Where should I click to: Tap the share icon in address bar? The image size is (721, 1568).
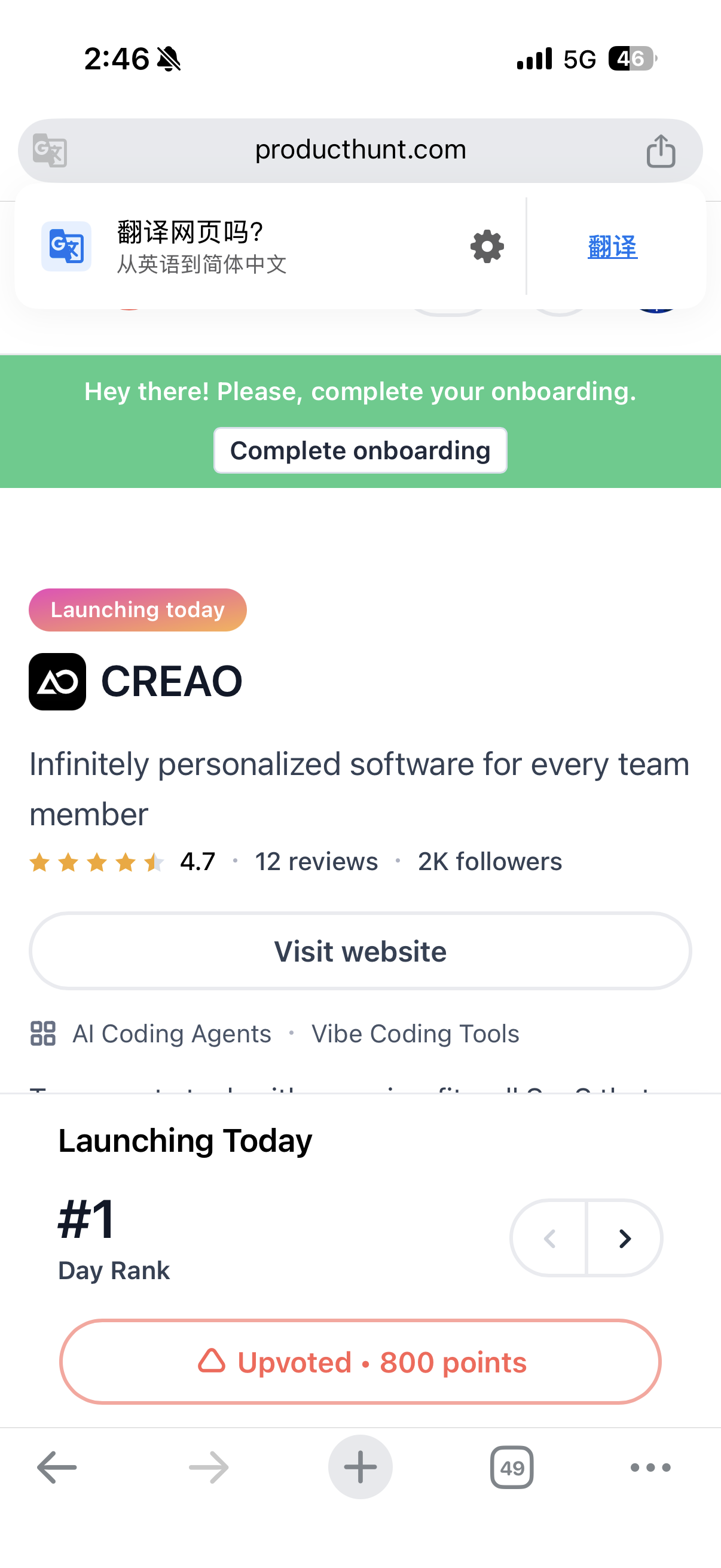pyautogui.click(x=661, y=151)
